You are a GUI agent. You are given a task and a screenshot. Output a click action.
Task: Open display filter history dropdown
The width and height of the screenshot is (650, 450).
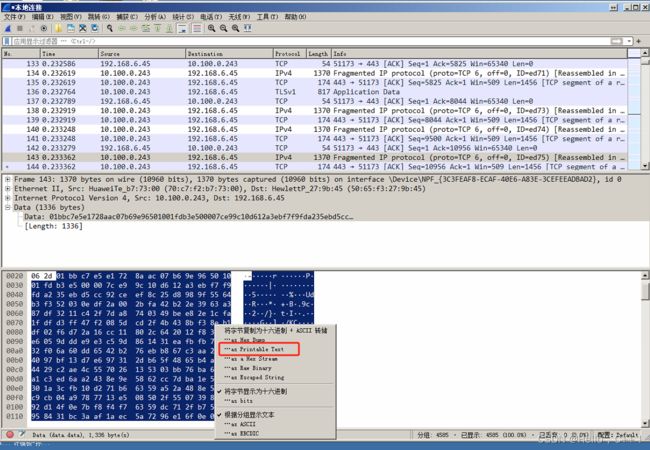point(629,41)
